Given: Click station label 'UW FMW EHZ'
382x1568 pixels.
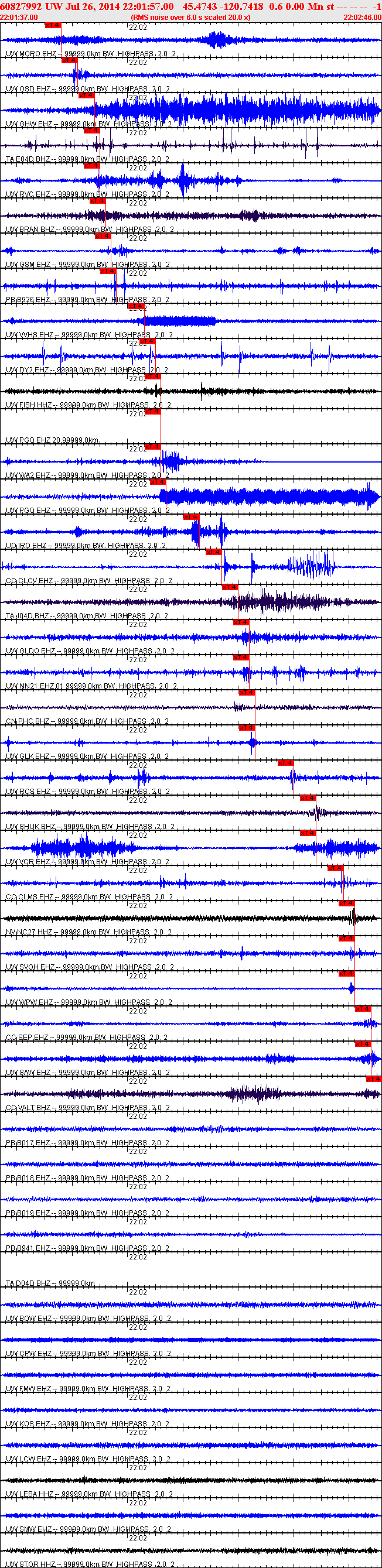Looking at the screenshot, I should [29, 1389].
